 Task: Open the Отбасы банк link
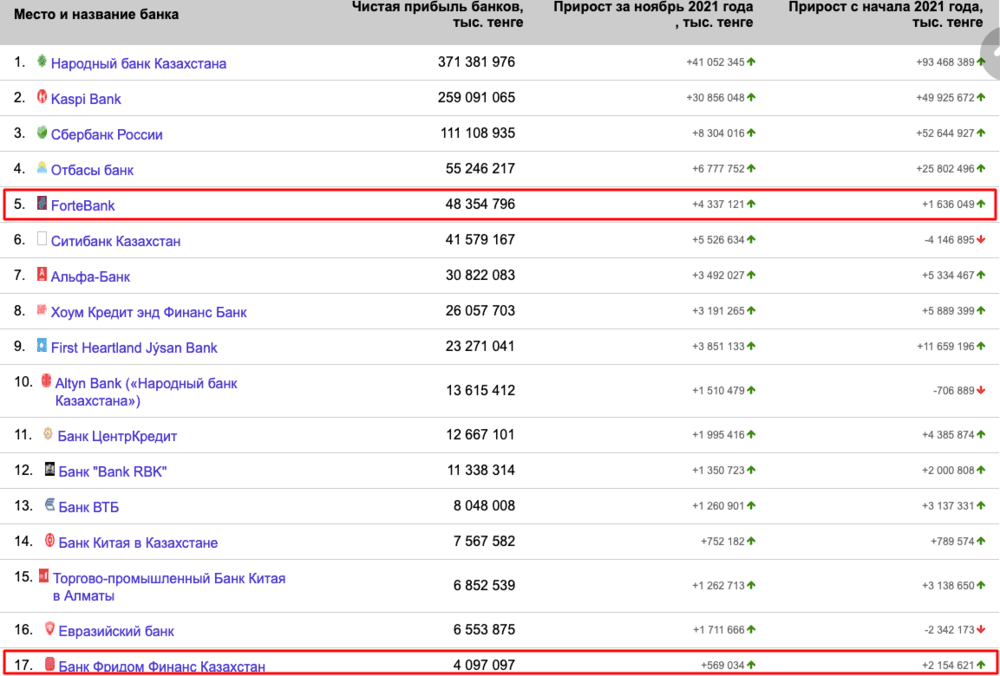(x=92, y=170)
